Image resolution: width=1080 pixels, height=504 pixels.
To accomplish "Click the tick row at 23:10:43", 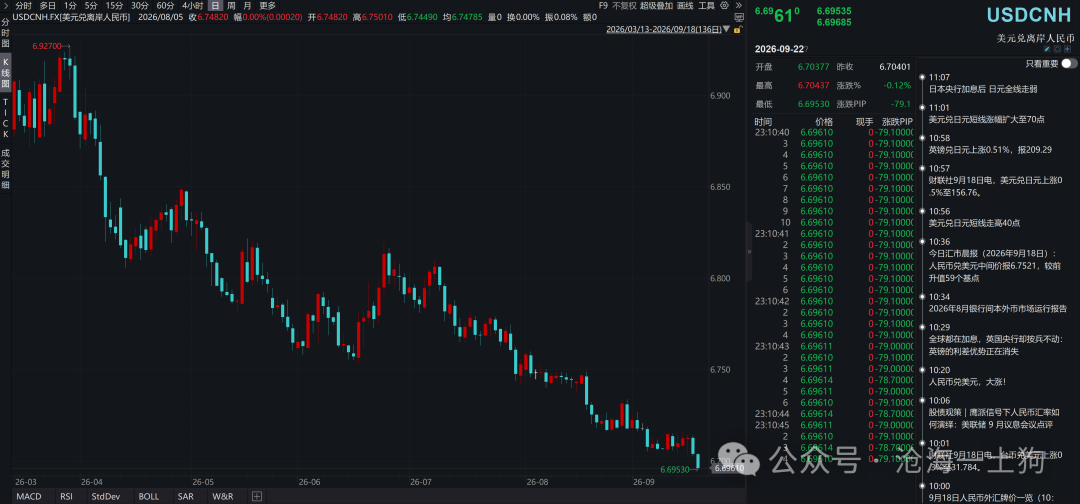I will pyautogui.click(x=834, y=346).
